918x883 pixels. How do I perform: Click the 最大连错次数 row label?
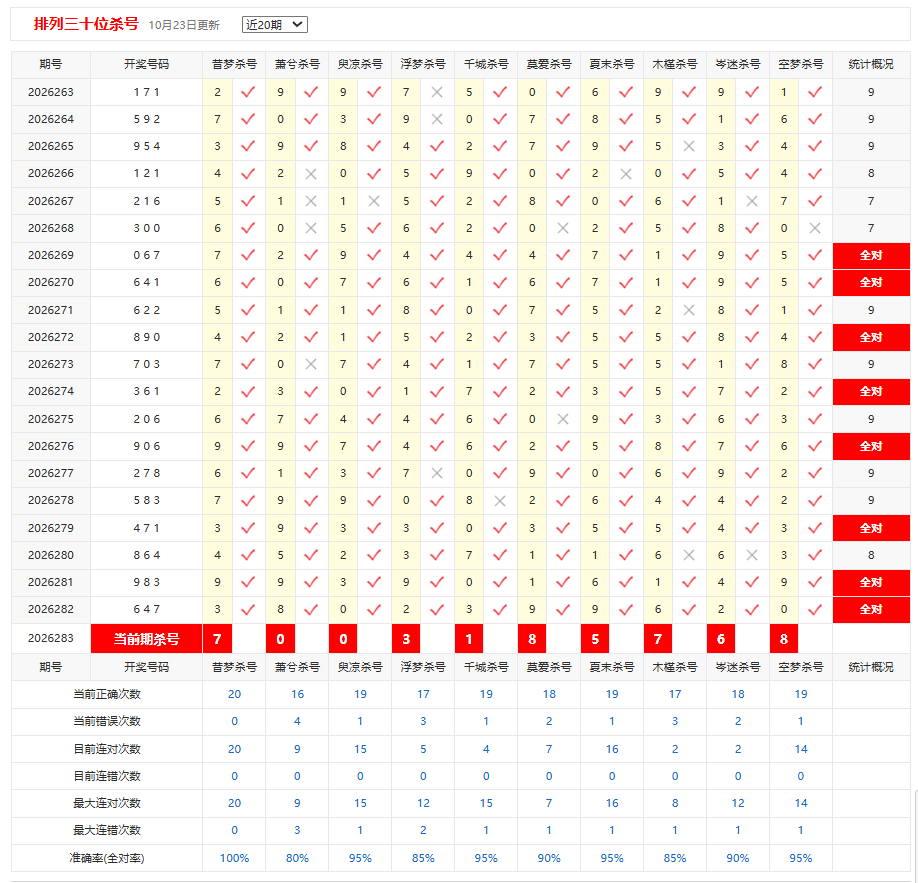point(107,830)
